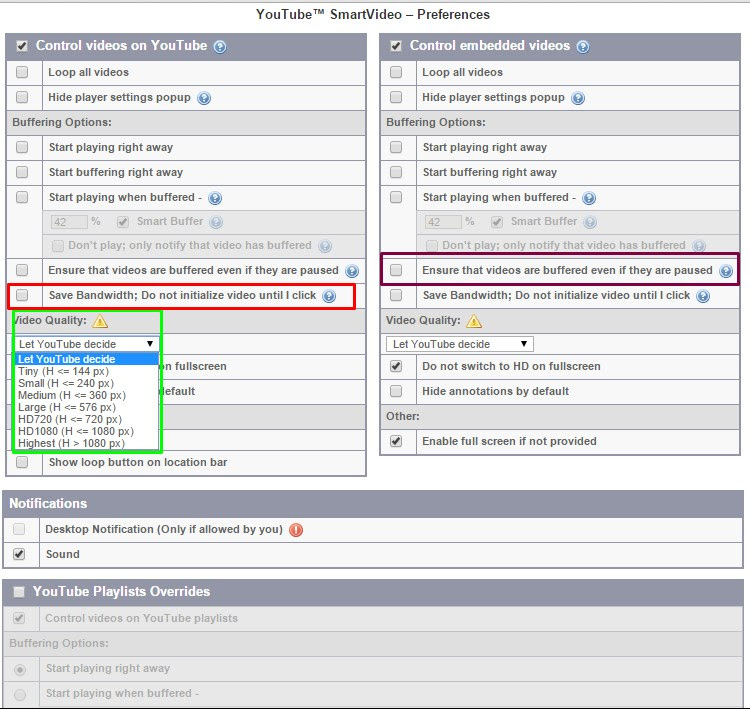This screenshot has width=750, height=709.
Task: Enable Desktop Notification checkbox
Action: 19,529
